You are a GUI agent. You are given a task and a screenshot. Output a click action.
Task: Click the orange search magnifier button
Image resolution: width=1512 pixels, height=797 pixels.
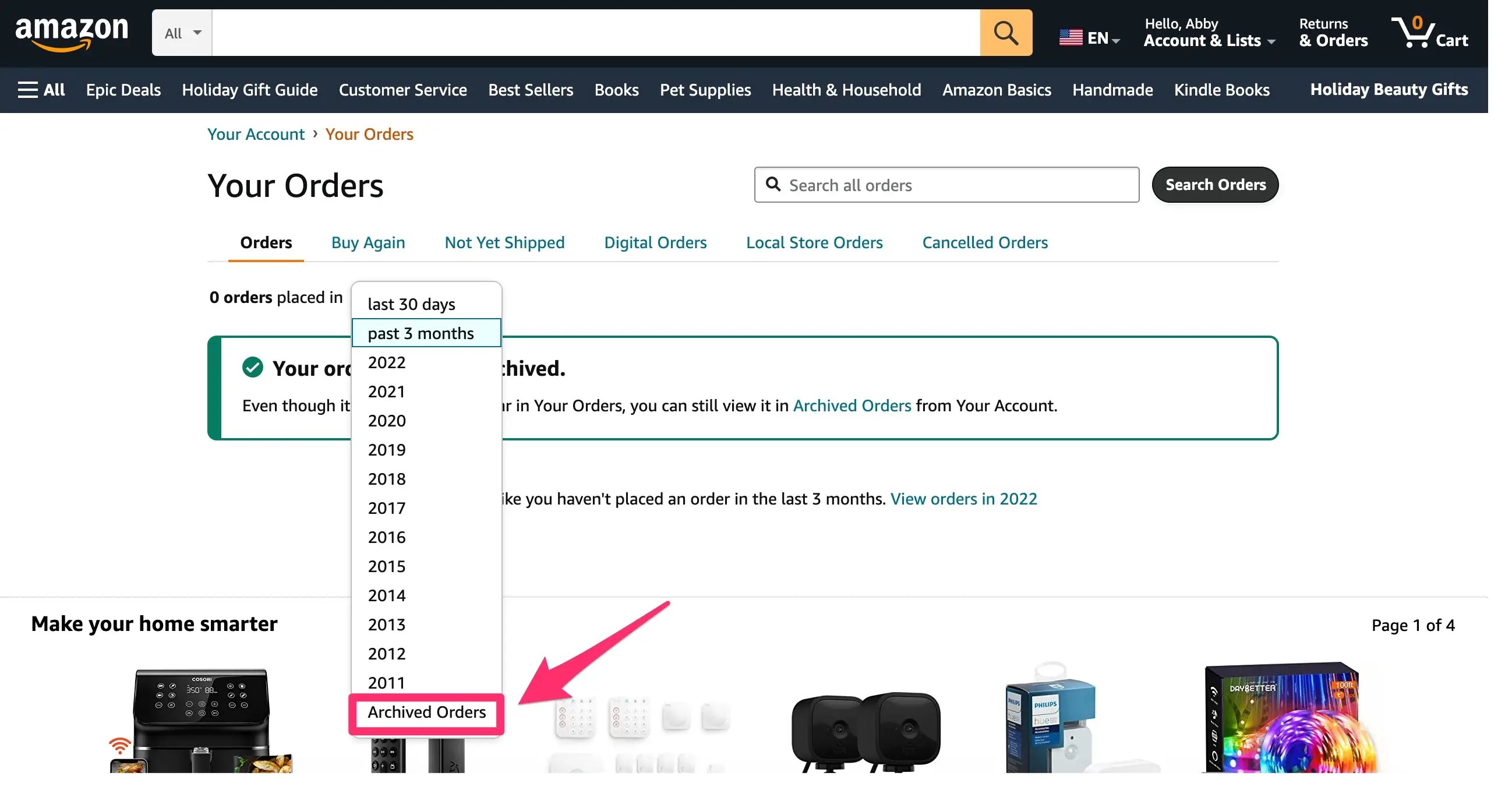(x=1005, y=33)
